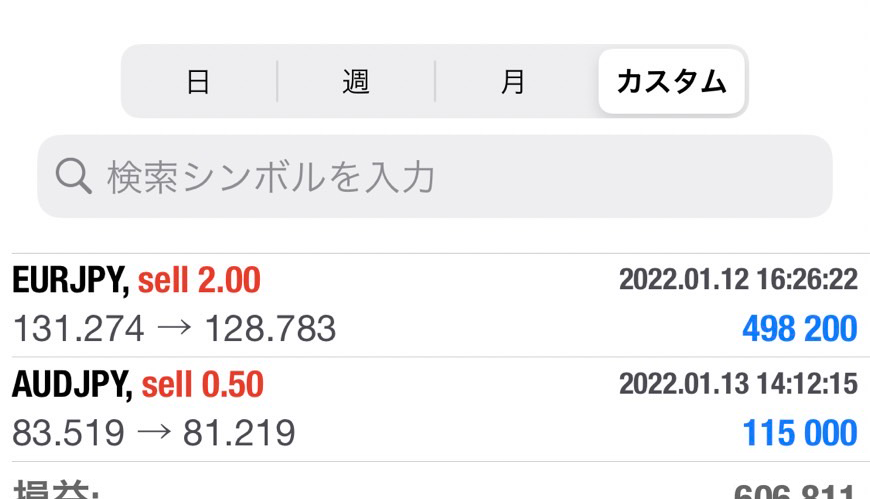
Task: Select the 498 200 profit value
Action: coord(799,328)
